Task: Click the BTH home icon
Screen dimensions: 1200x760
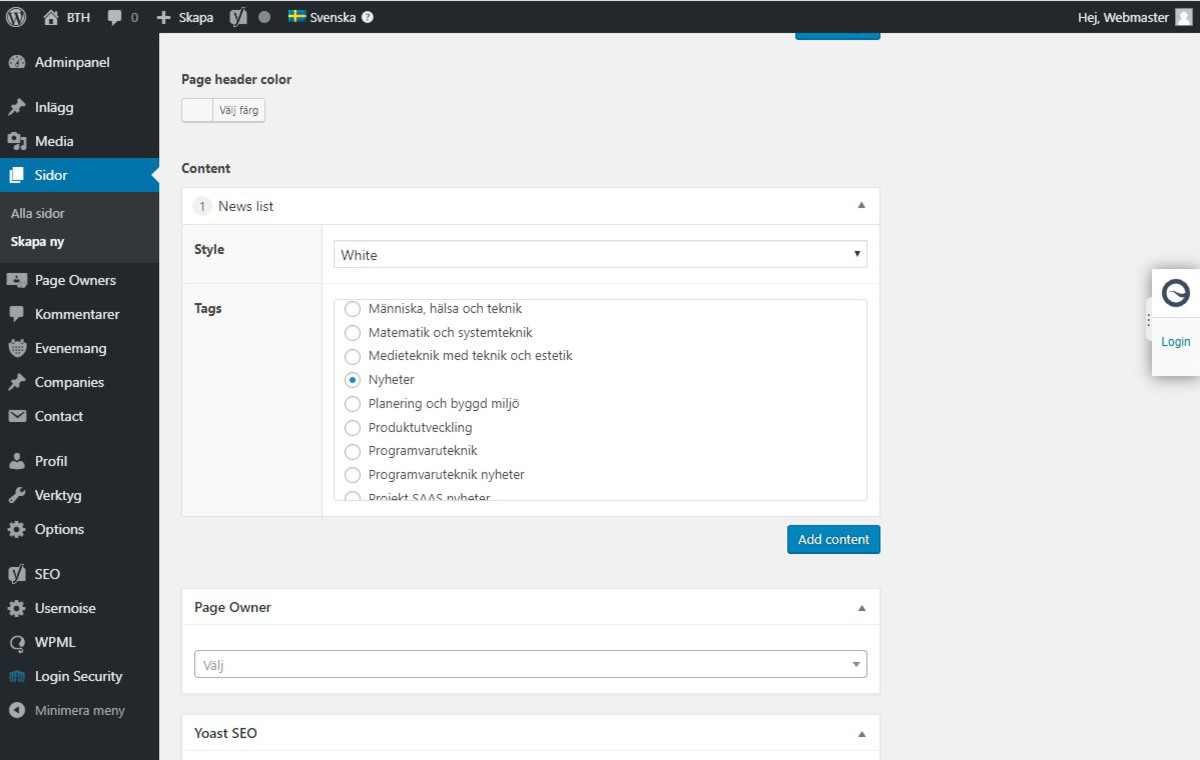Action: (51, 17)
